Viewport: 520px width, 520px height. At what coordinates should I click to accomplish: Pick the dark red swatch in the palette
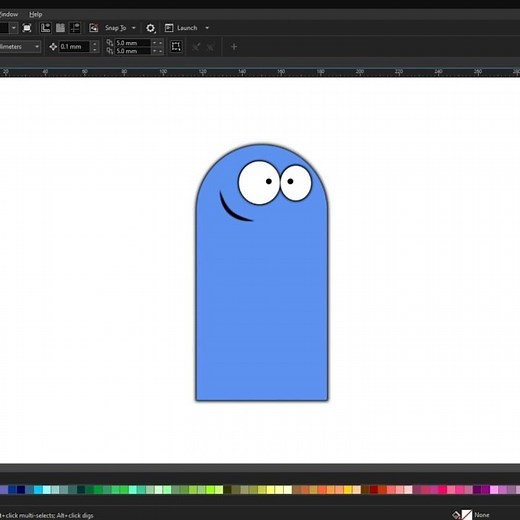pyautogui.click(x=374, y=490)
